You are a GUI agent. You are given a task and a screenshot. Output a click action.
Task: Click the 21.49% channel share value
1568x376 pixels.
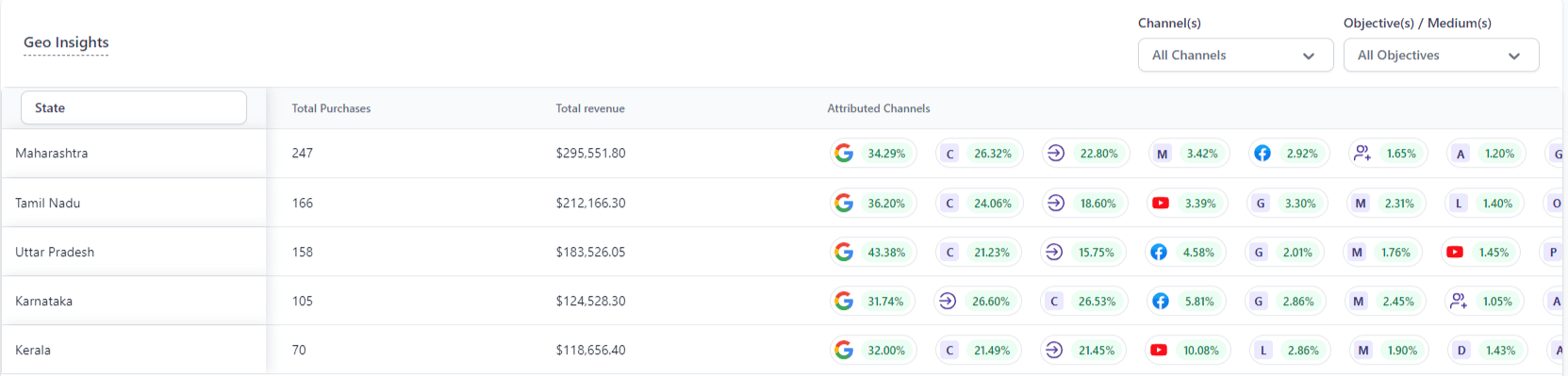[992, 351]
